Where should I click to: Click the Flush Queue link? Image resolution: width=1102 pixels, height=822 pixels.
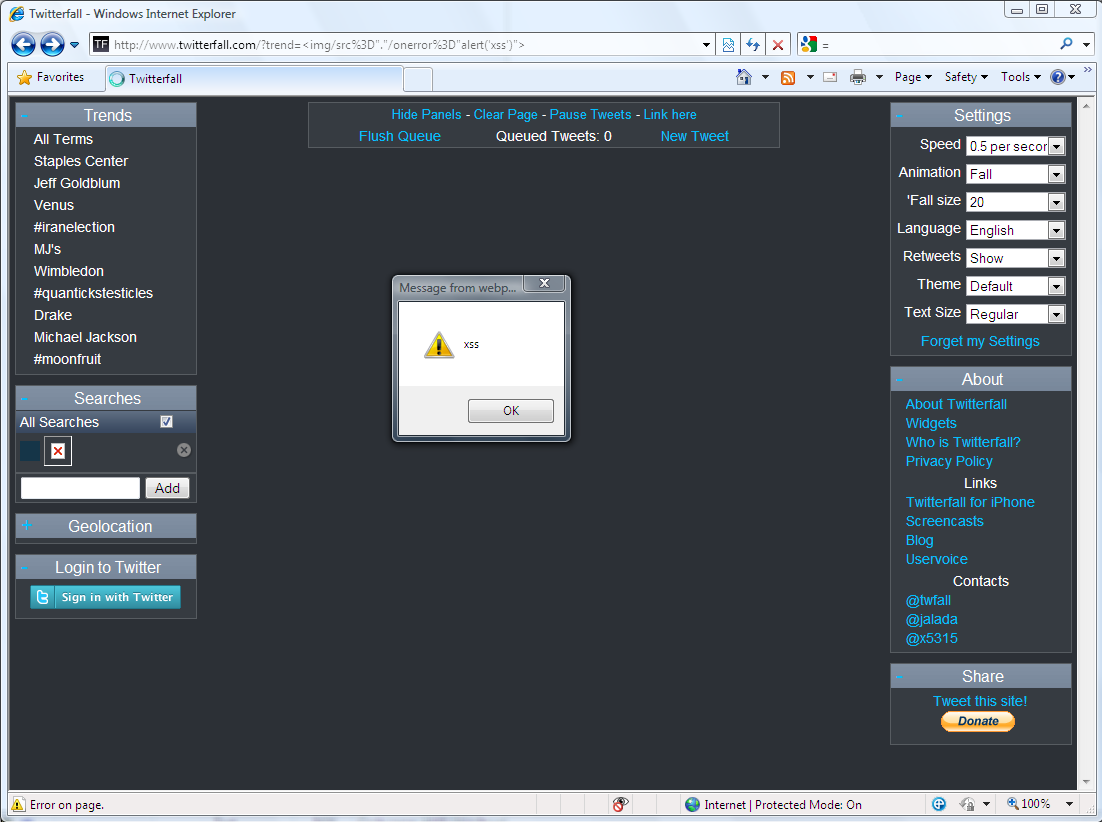400,136
